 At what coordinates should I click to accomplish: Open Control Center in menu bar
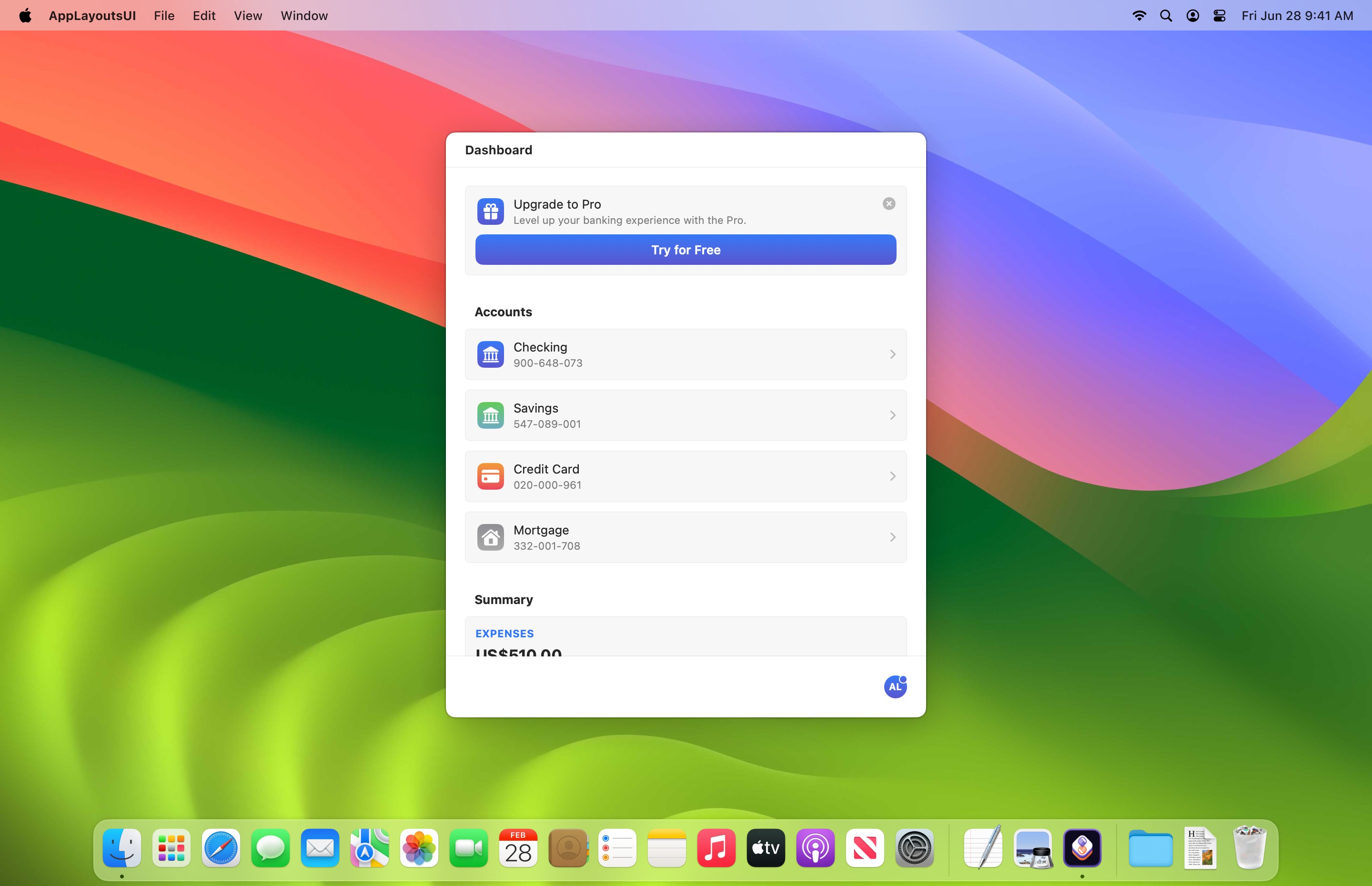click(1219, 16)
